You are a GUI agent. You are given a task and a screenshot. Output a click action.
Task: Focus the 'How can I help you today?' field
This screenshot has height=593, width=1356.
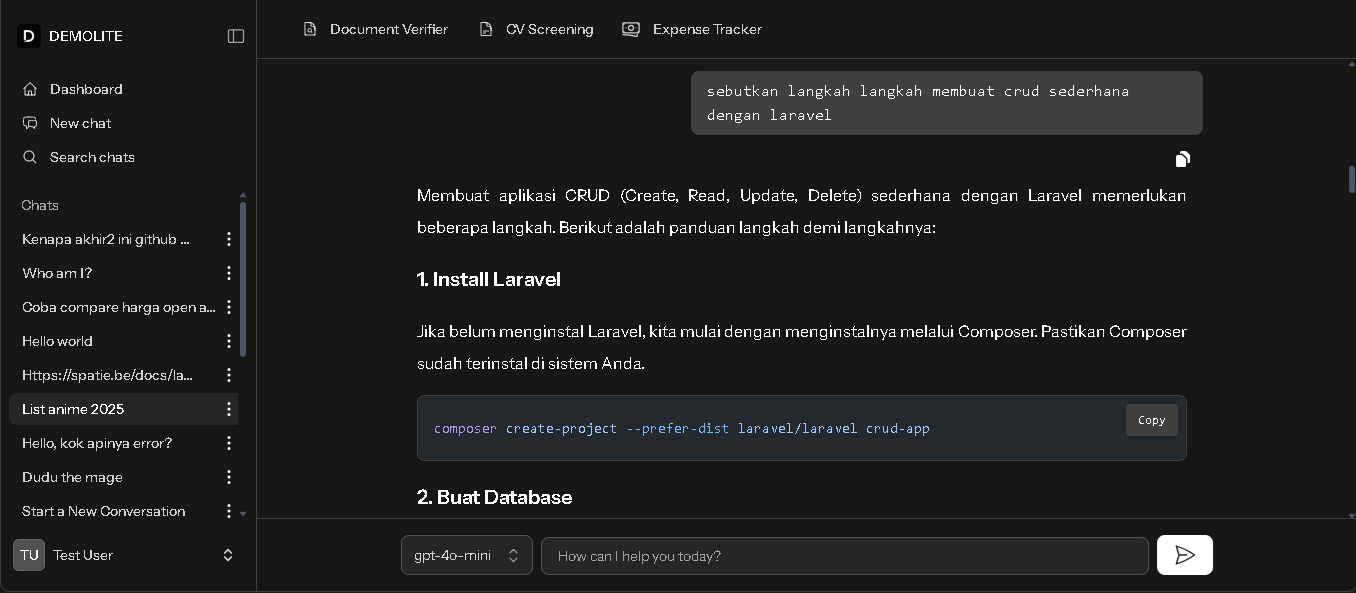[844, 556]
